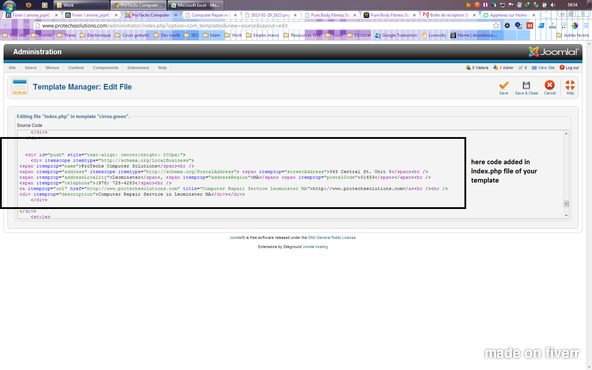Click the red square extension icon
The image size is (592, 370).
click(x=530, y=26)
